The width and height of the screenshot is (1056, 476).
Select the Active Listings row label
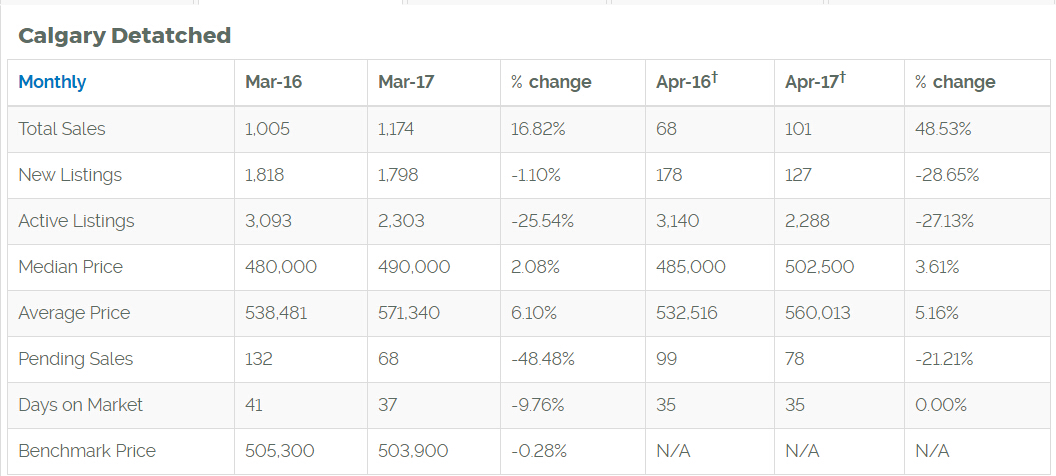tap(76, 221)
